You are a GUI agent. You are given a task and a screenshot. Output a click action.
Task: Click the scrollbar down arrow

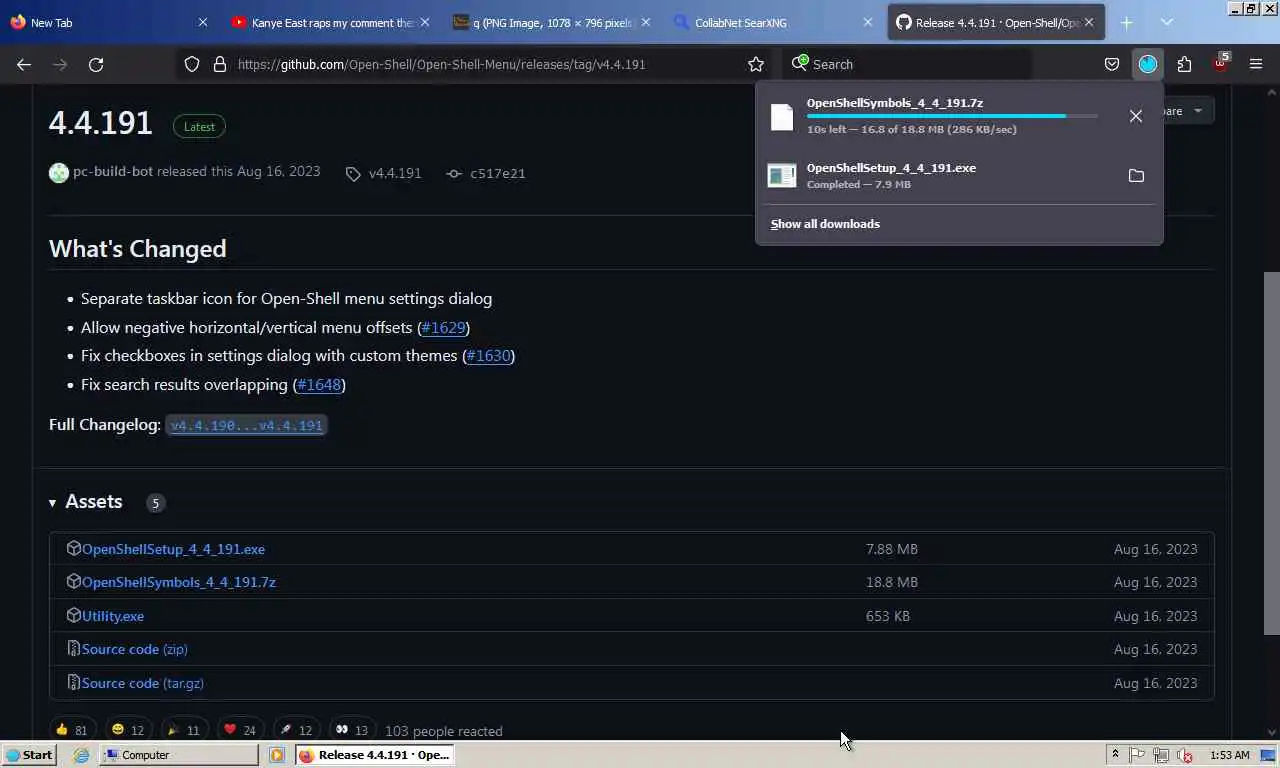(x=1272, y=732)
